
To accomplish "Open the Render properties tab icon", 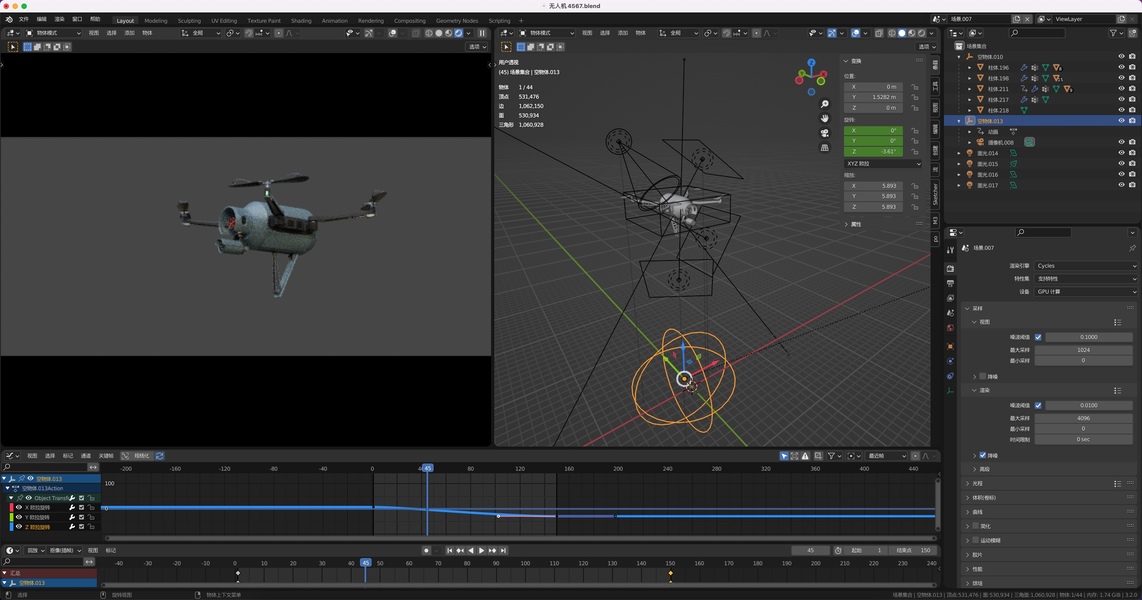I will (x=950, y=269).
